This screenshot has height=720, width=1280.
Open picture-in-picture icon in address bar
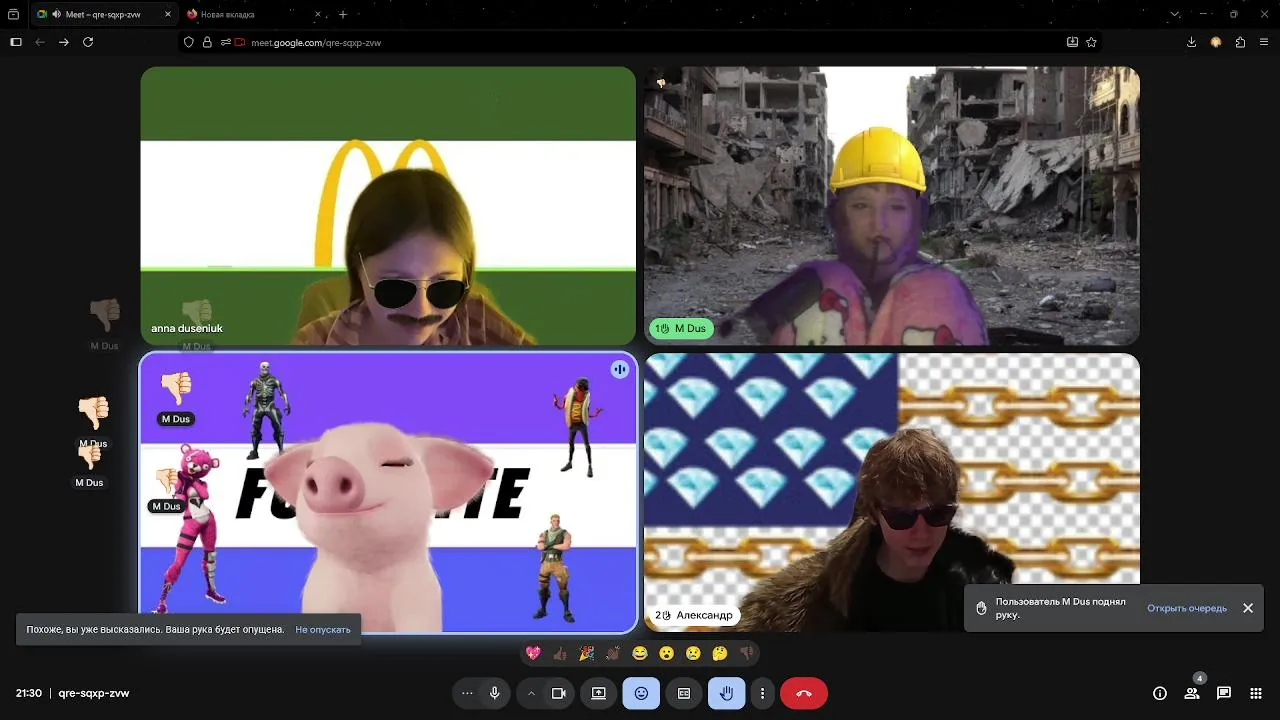point(1072,42)
